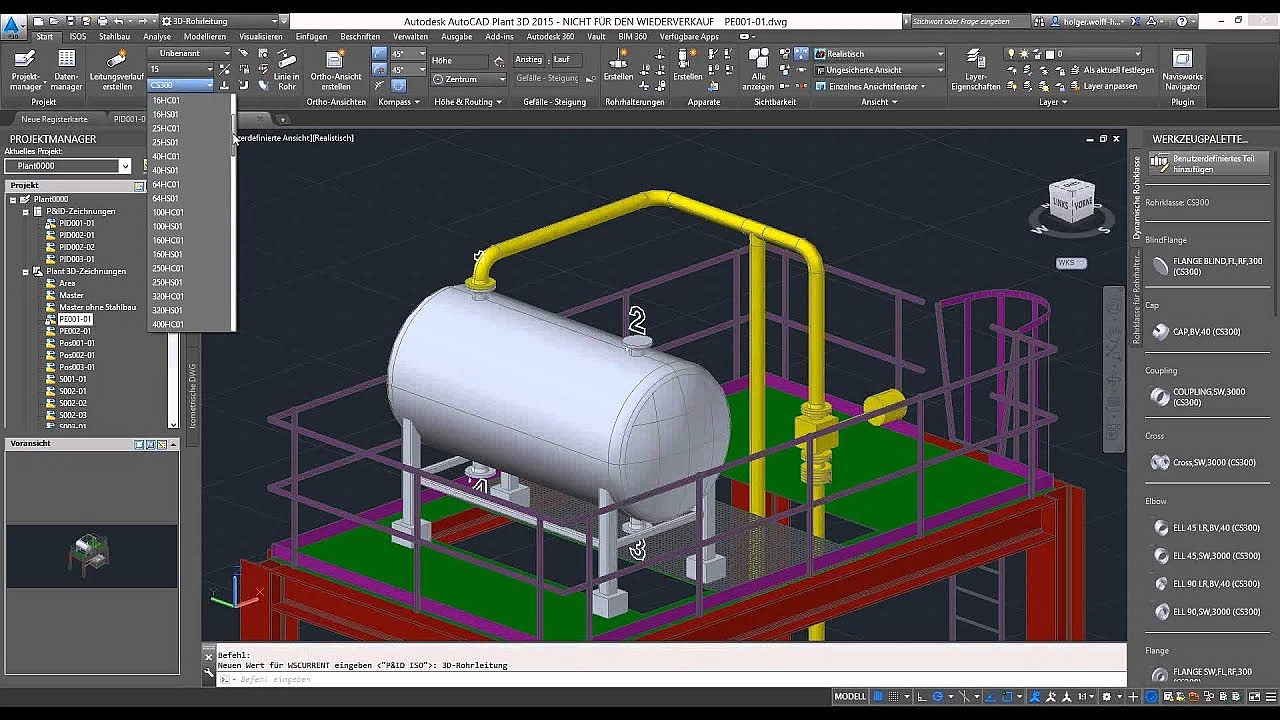The image size is (1280, 720).
Task: Click Als aktuell festlegen in Layer panel
Action: [x=1118, y=70]
